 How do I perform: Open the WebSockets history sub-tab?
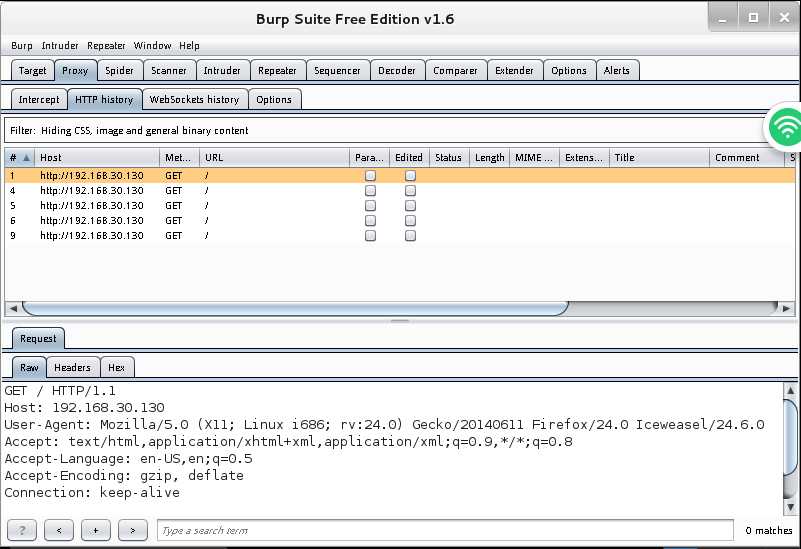[194, 100]
